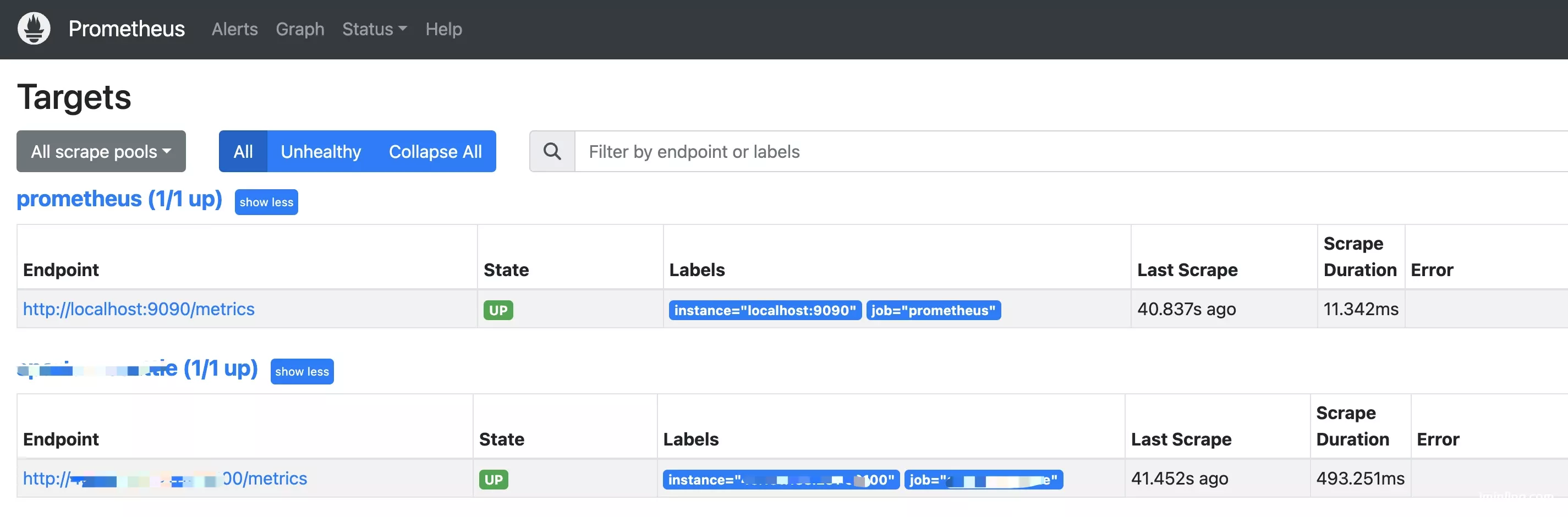Click the 493.251ms scrape duration value

tap(1360, 479)
